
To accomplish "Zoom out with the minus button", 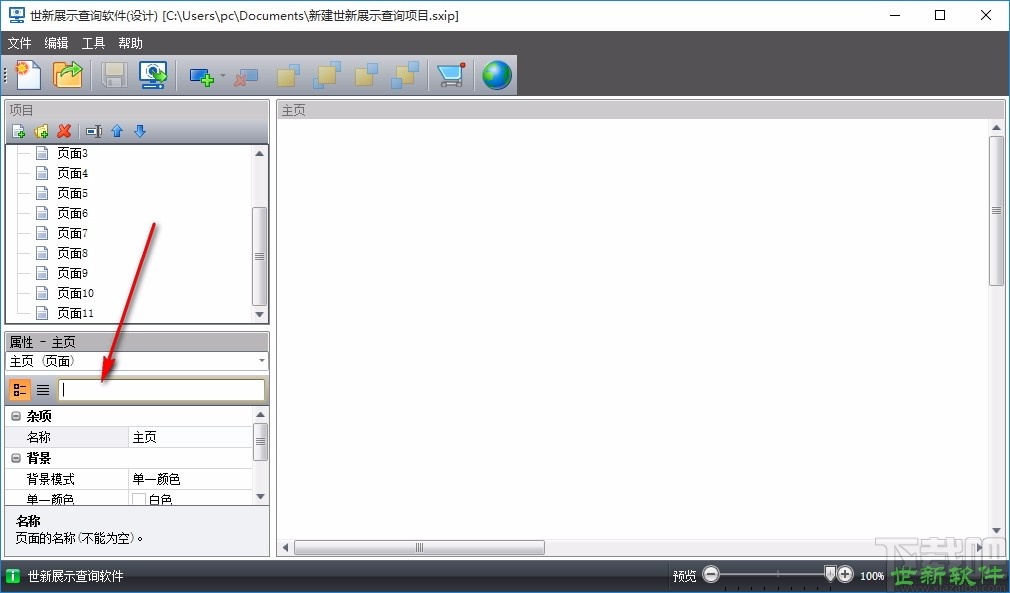I will [711, 574].
